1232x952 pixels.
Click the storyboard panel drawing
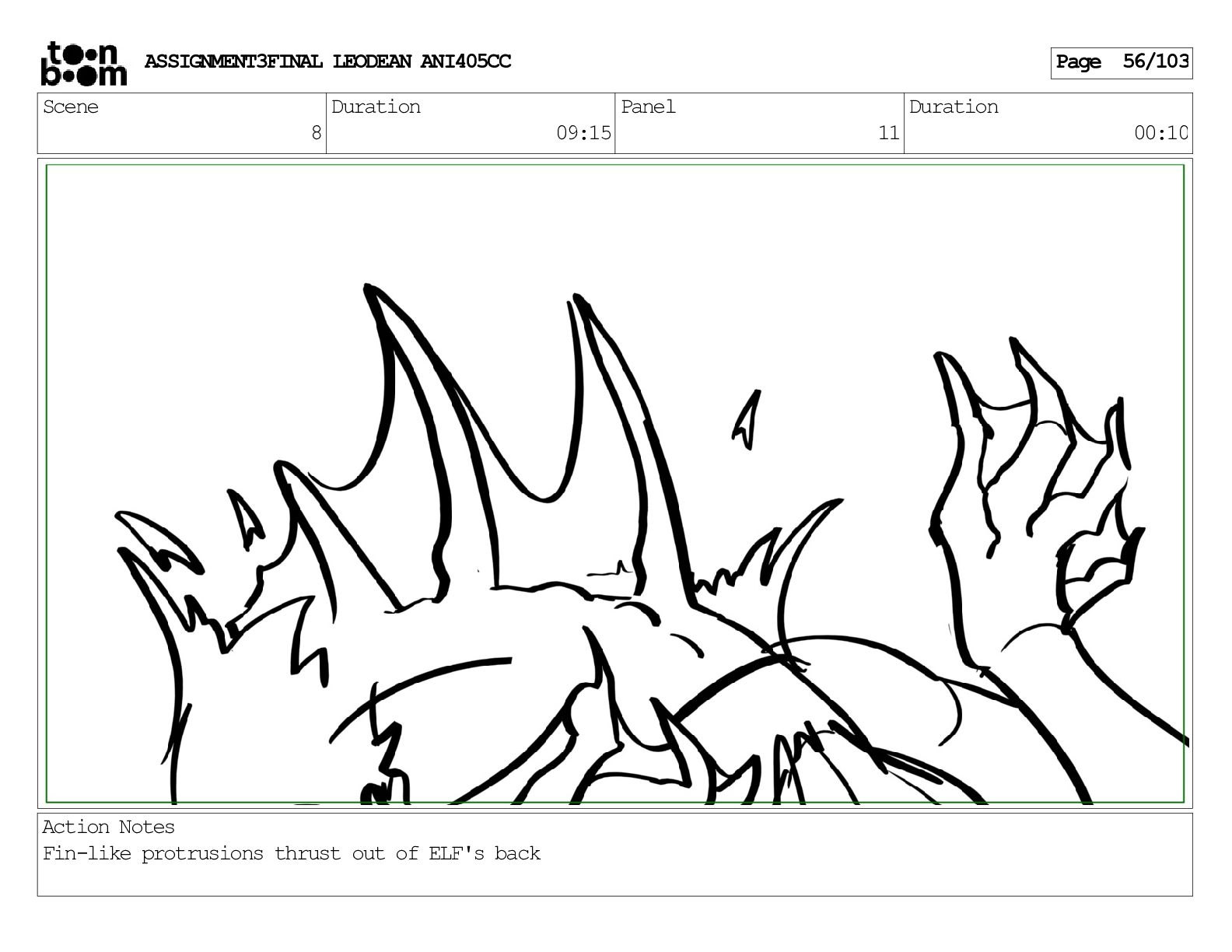[x=615, y=484]
